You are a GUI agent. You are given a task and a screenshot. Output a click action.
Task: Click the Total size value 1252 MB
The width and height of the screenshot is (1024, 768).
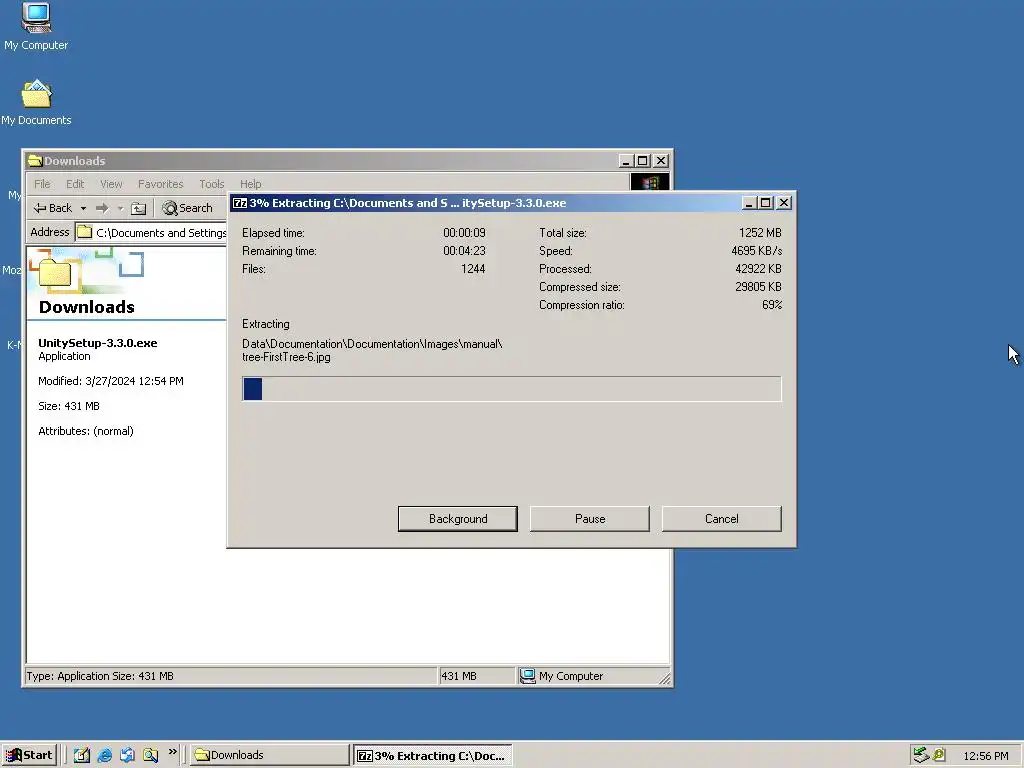coord(760,232)
